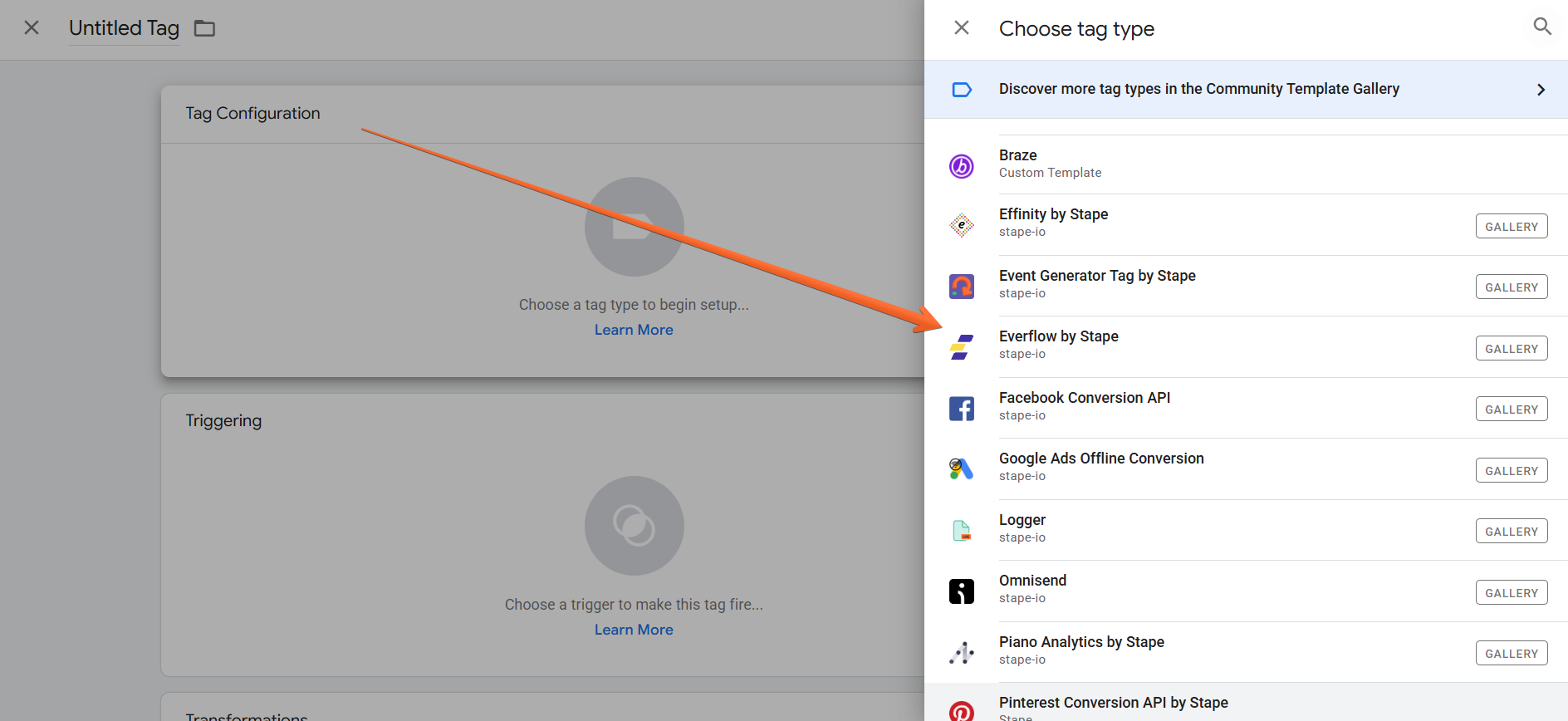Image resolution: width=1568 pixels, height=721 pixels.
Task: Click Event Generator Tag logo icon
Action: click(x=962, y=287)
